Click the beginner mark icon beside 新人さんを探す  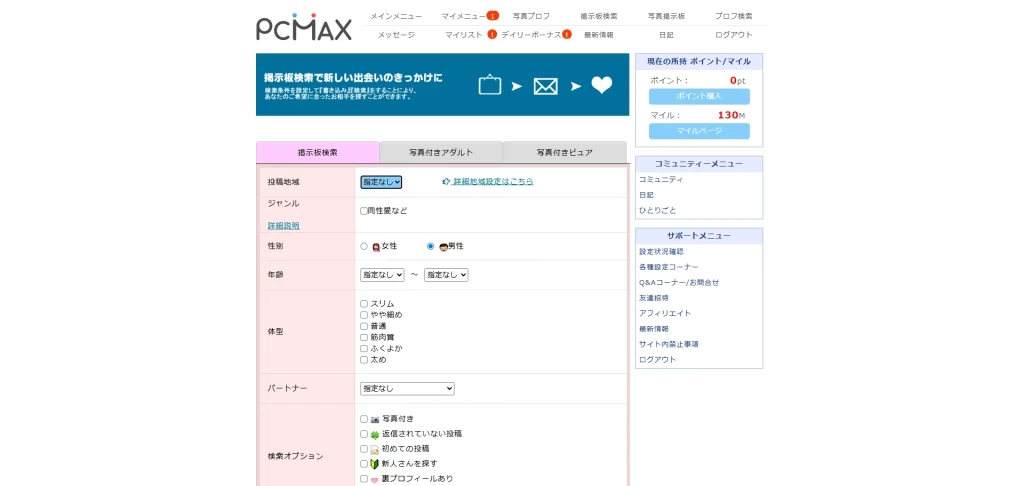[375, 464]
